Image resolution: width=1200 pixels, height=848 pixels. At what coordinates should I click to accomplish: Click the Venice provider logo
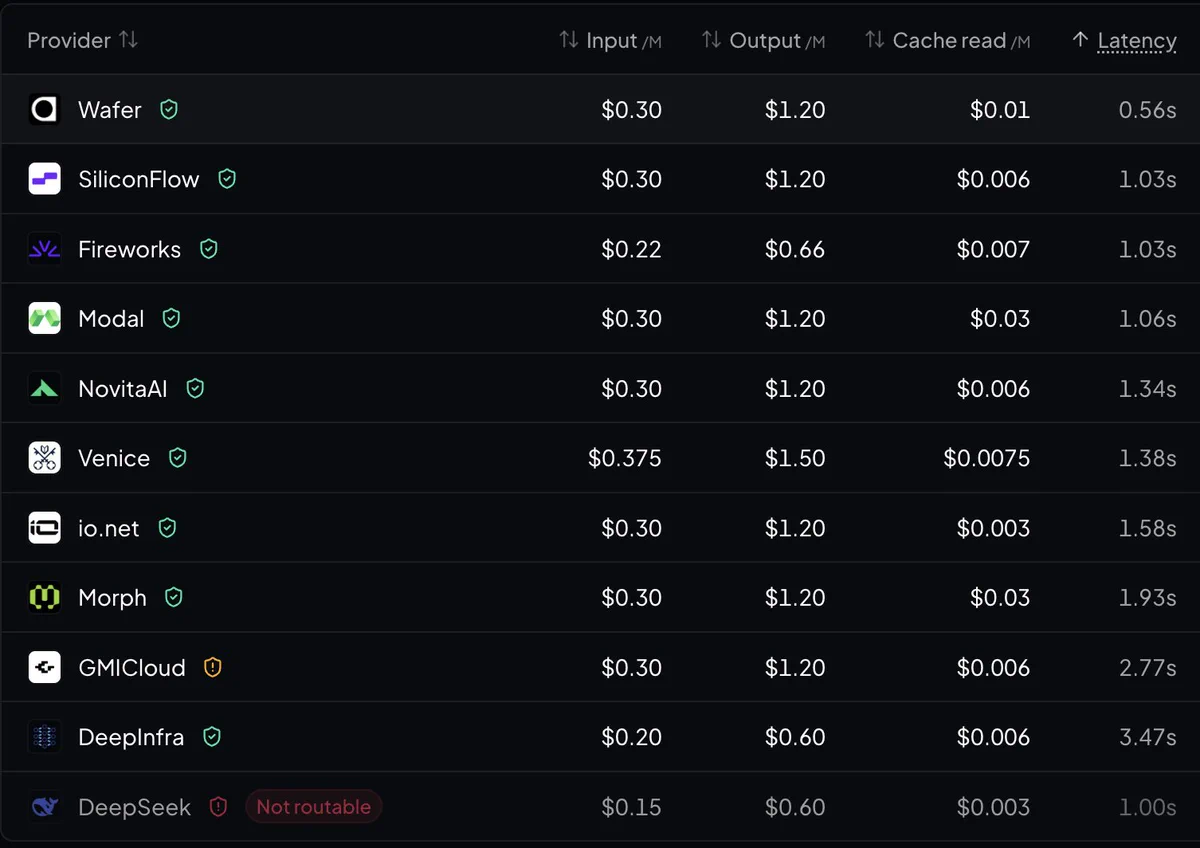[x=44, y=458]
